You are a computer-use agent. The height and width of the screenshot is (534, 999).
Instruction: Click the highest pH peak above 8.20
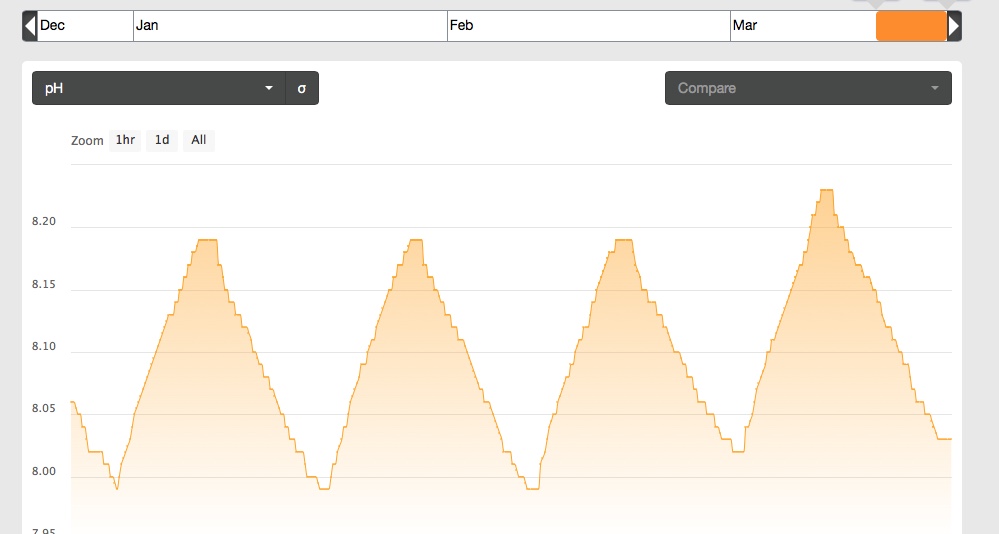(826, 190)
